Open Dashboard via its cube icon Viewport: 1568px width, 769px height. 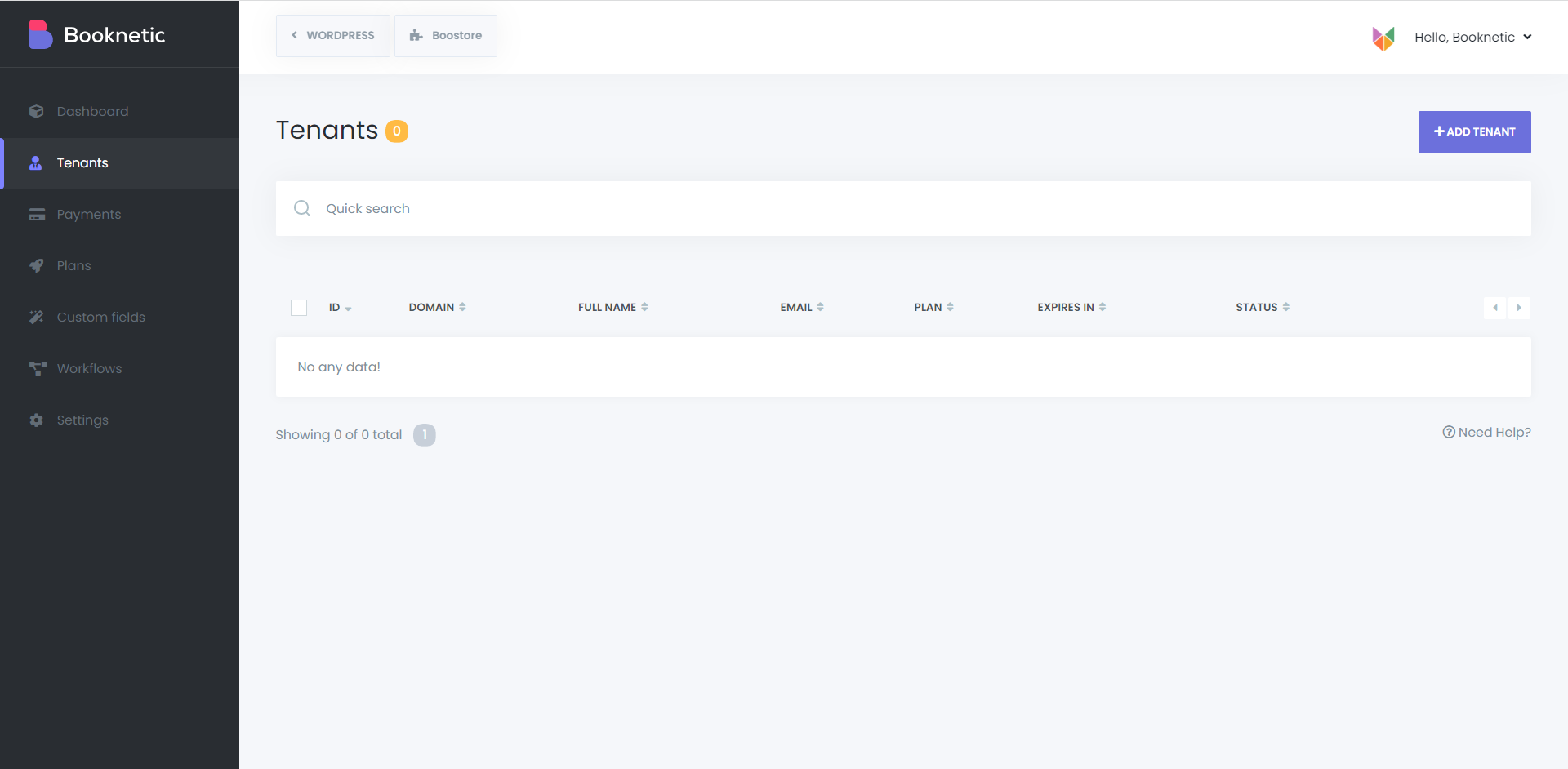[36, 112]
